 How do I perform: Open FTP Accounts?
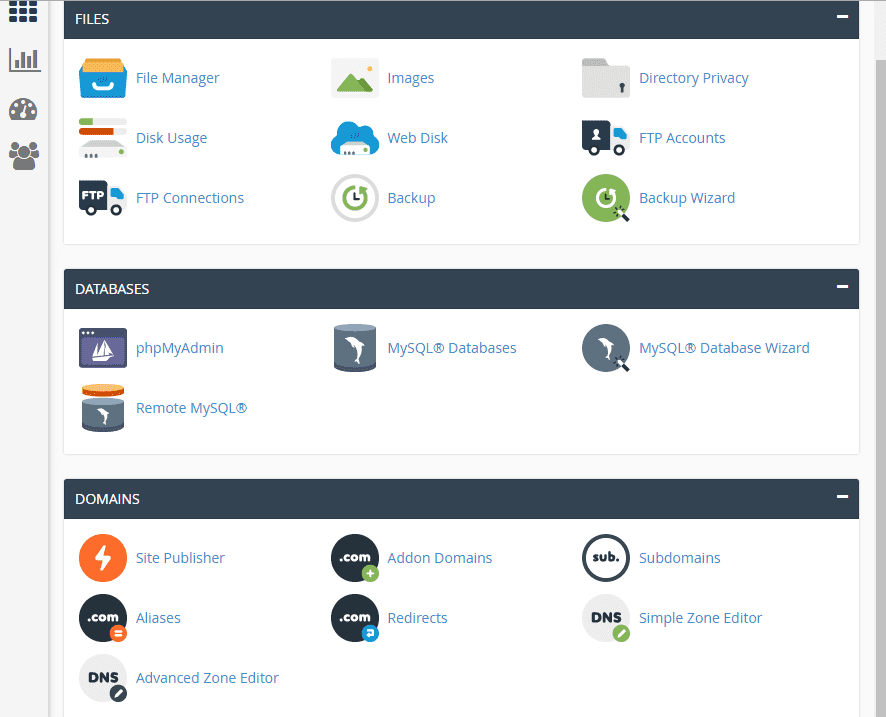tap(682, 137)
